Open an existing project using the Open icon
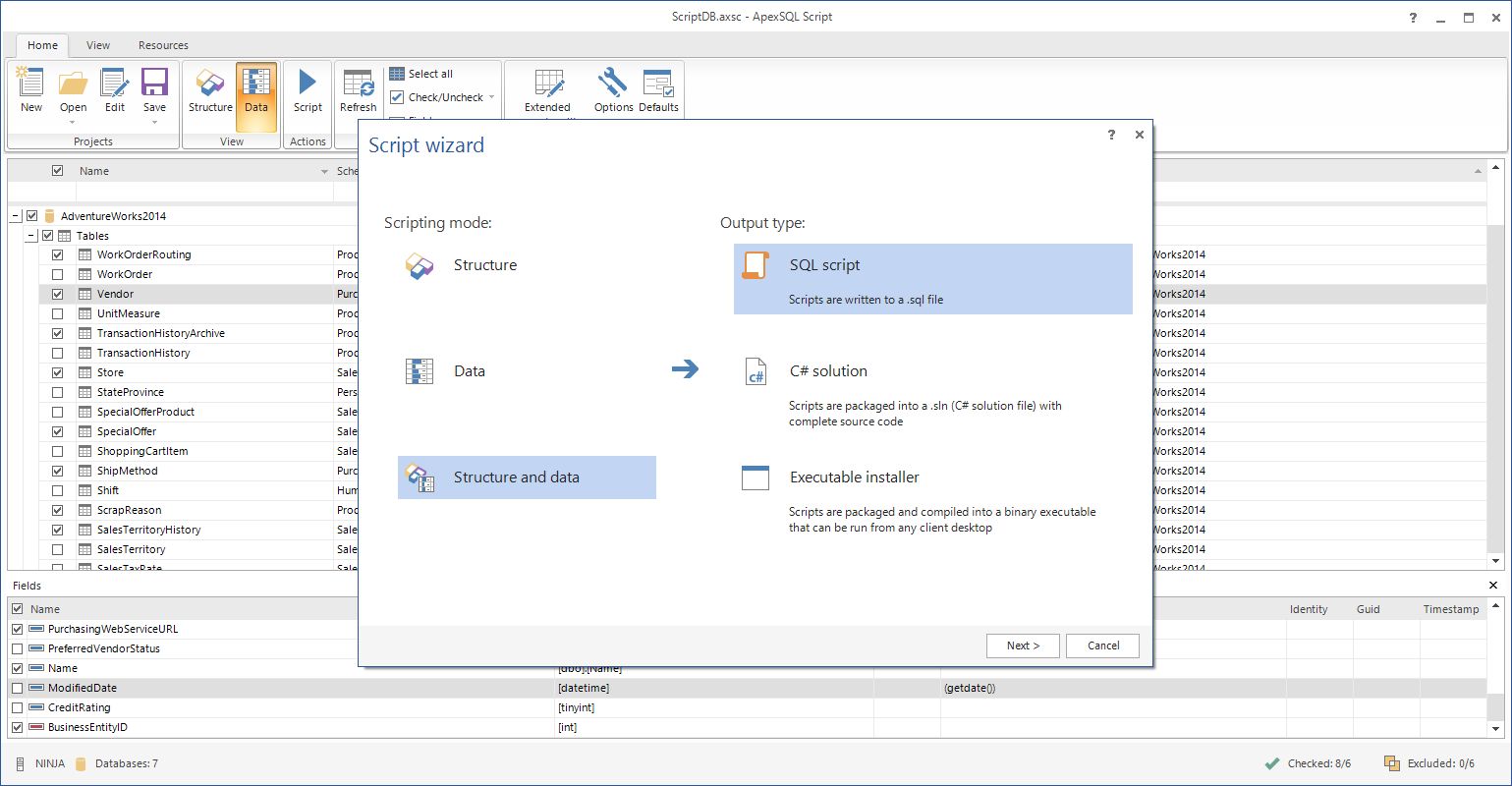Image resolution: width=1512 pixels, height=786 pixels. (x=72, y=88)
